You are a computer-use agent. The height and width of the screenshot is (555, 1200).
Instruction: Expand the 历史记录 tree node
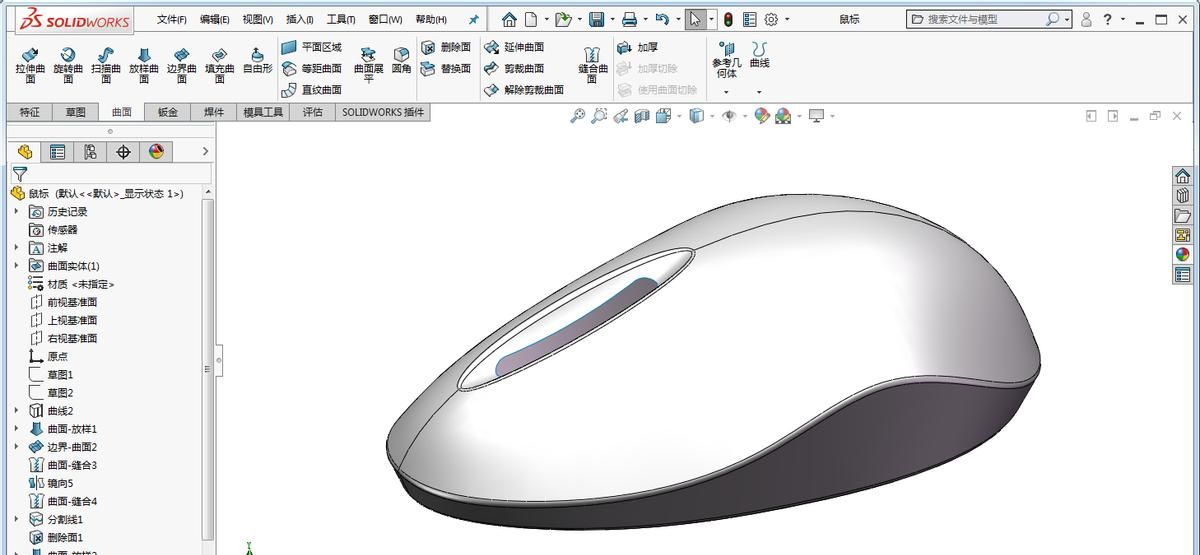point(16,211)
